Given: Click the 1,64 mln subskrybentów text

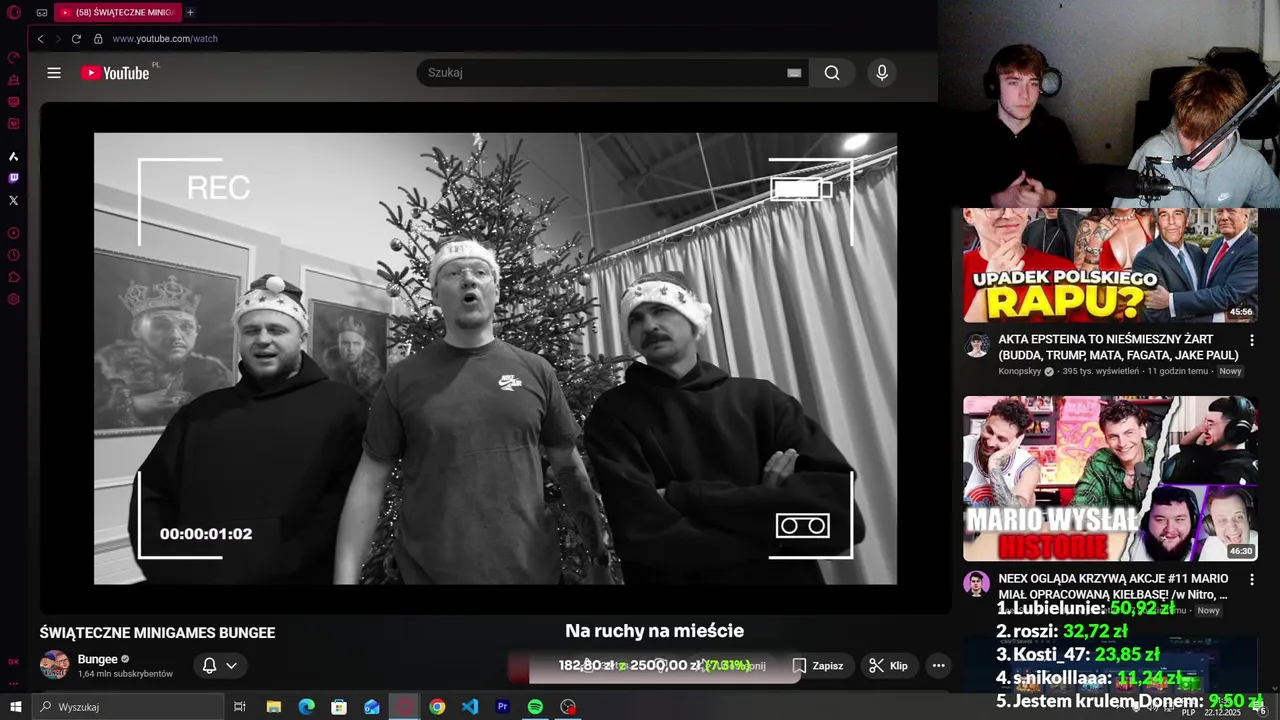Looking at the screenshot, I should pos(125,674).
